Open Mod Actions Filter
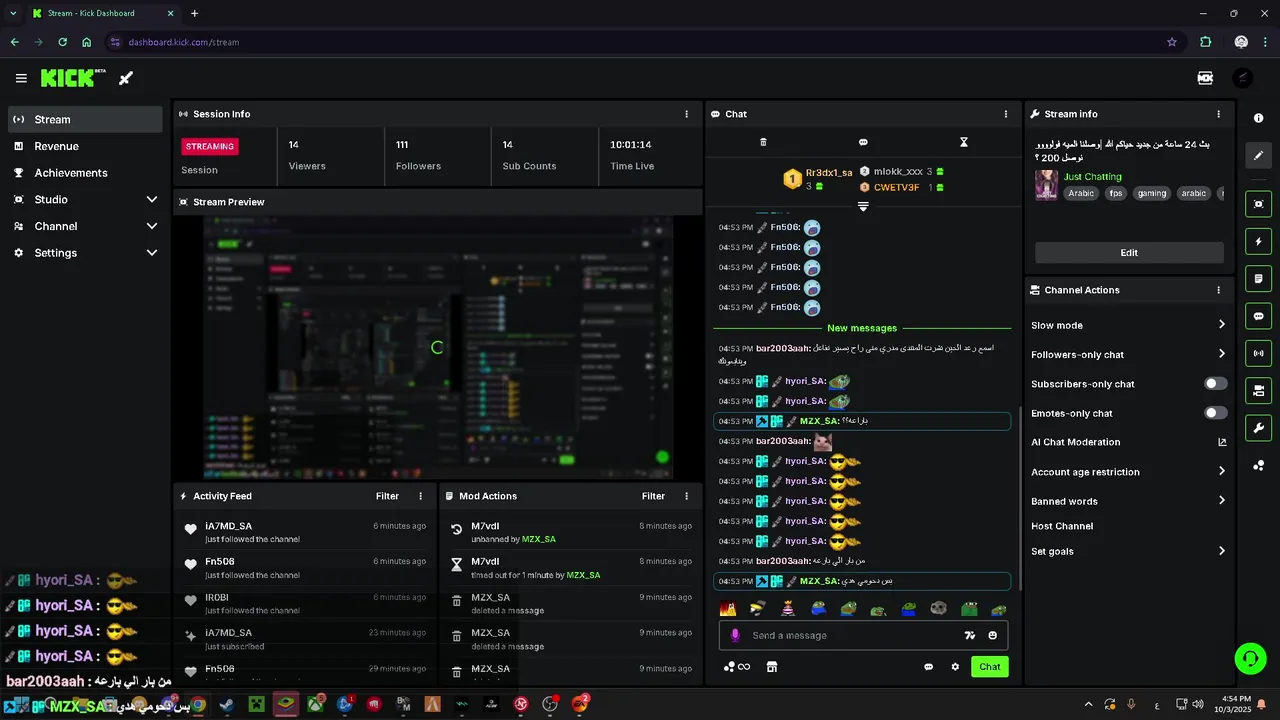Screen dimensions: 1280x720 [653, 496]
